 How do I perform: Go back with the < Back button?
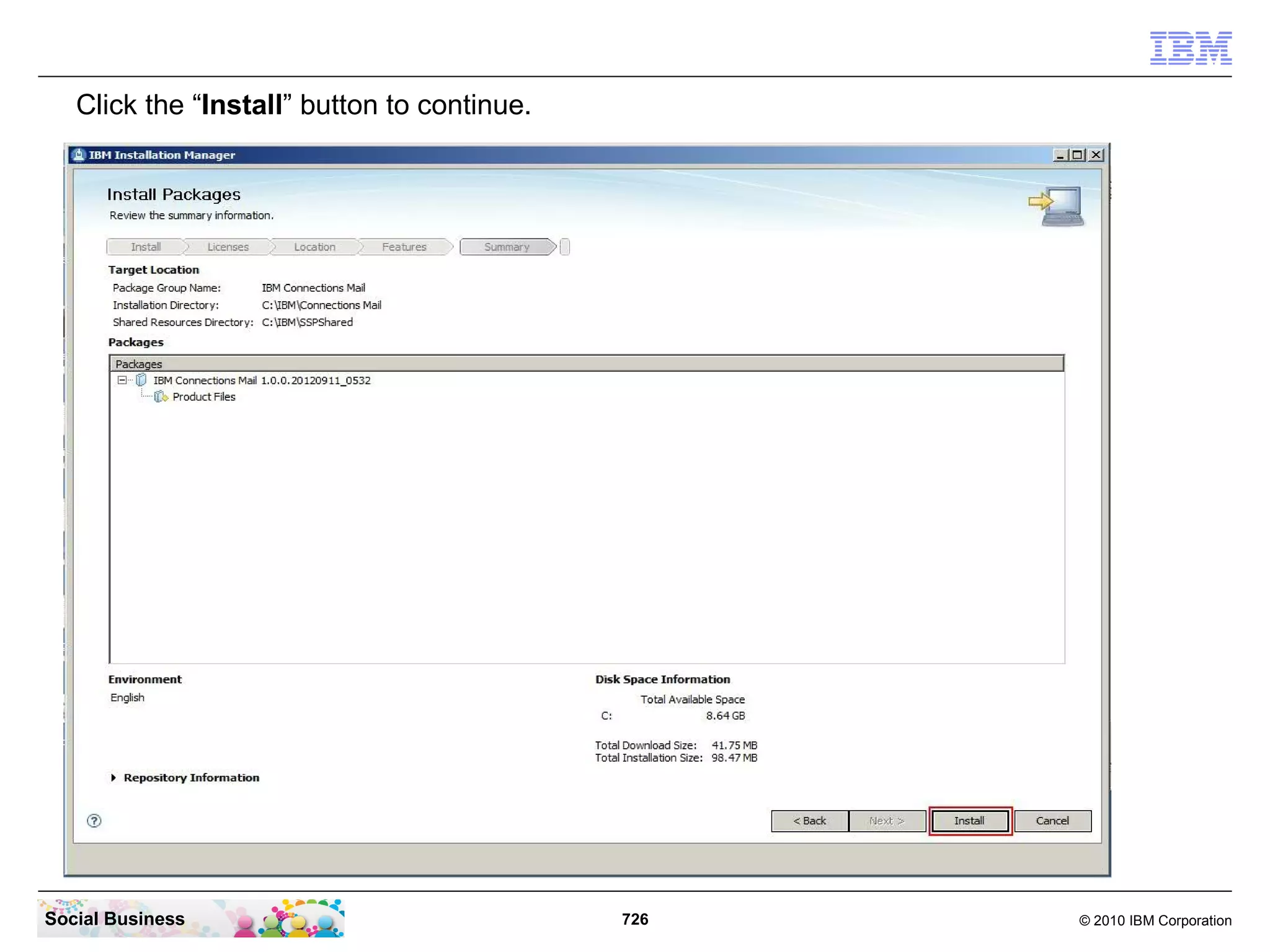pyautogui.click(x=809, y=821)
